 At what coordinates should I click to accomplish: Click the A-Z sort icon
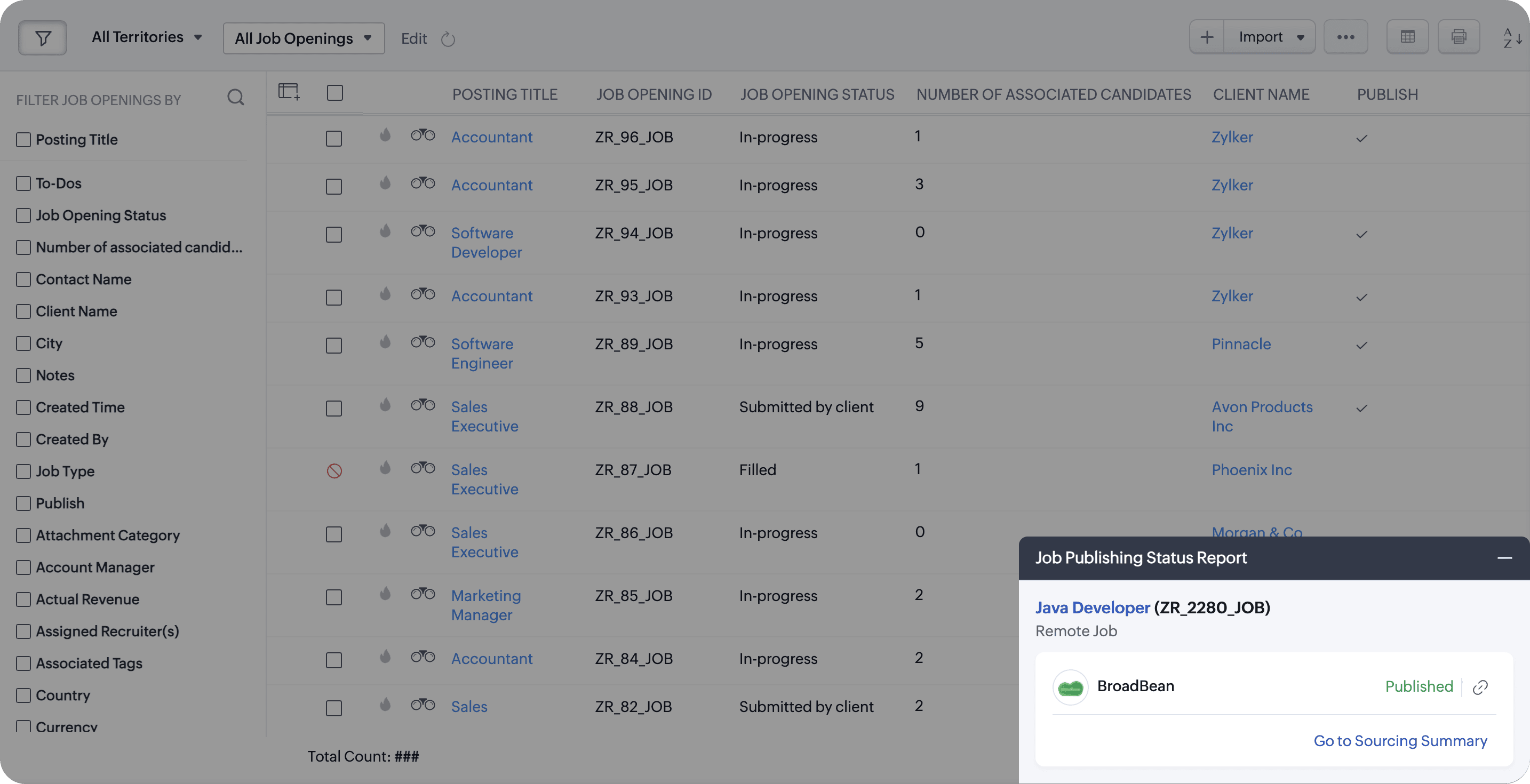click(x=1511, y=38)
